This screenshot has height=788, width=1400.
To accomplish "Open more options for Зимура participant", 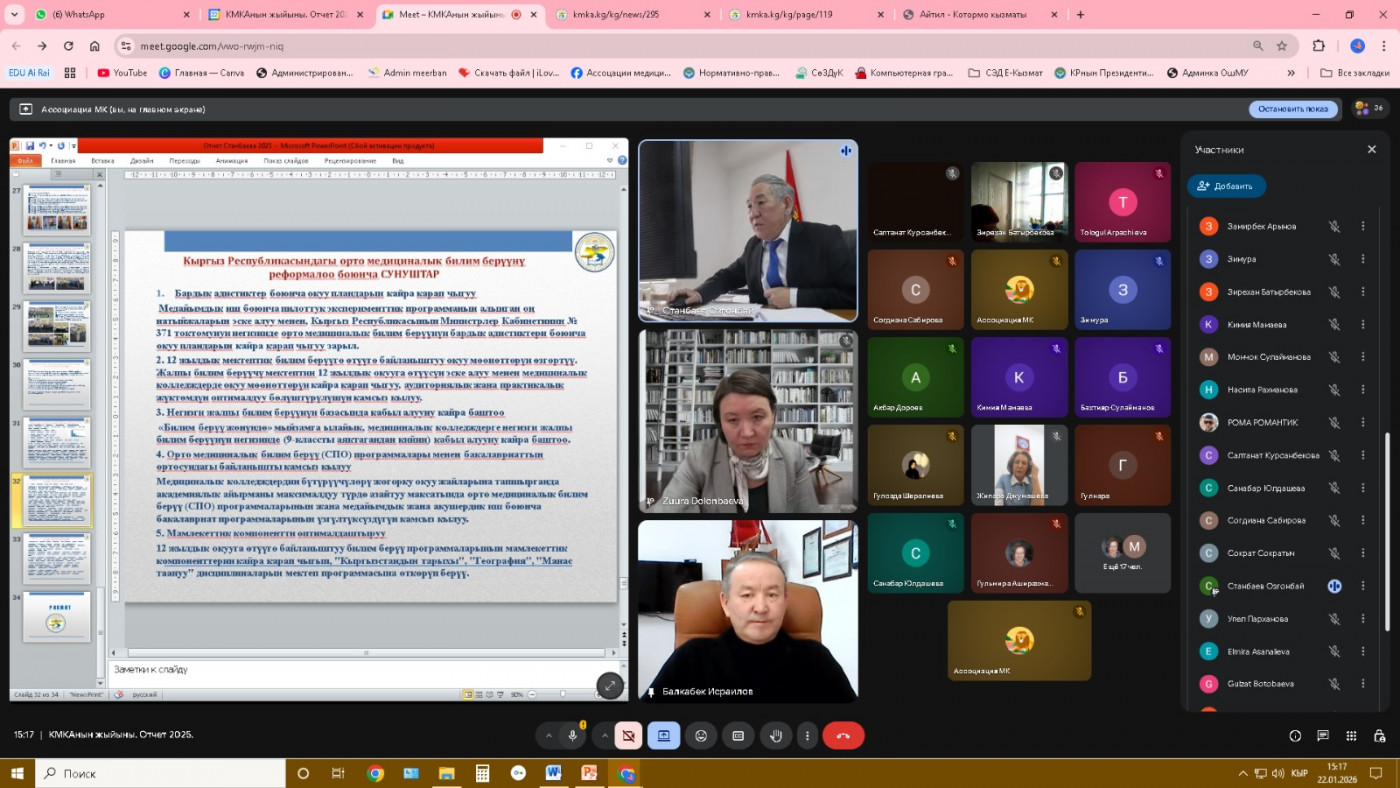I will pos(1362,259).
